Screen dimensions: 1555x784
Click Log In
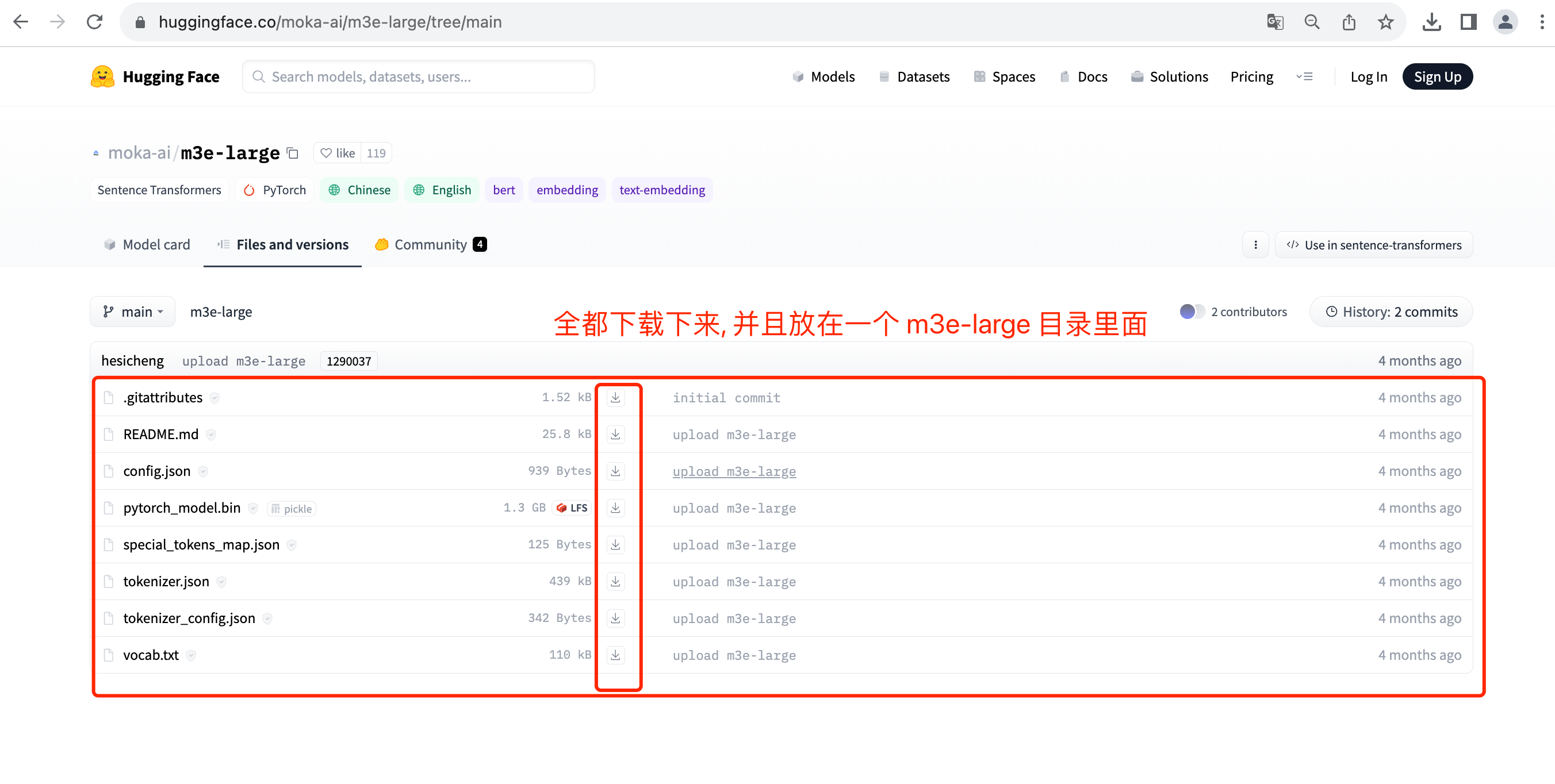tap(1369, 76)
